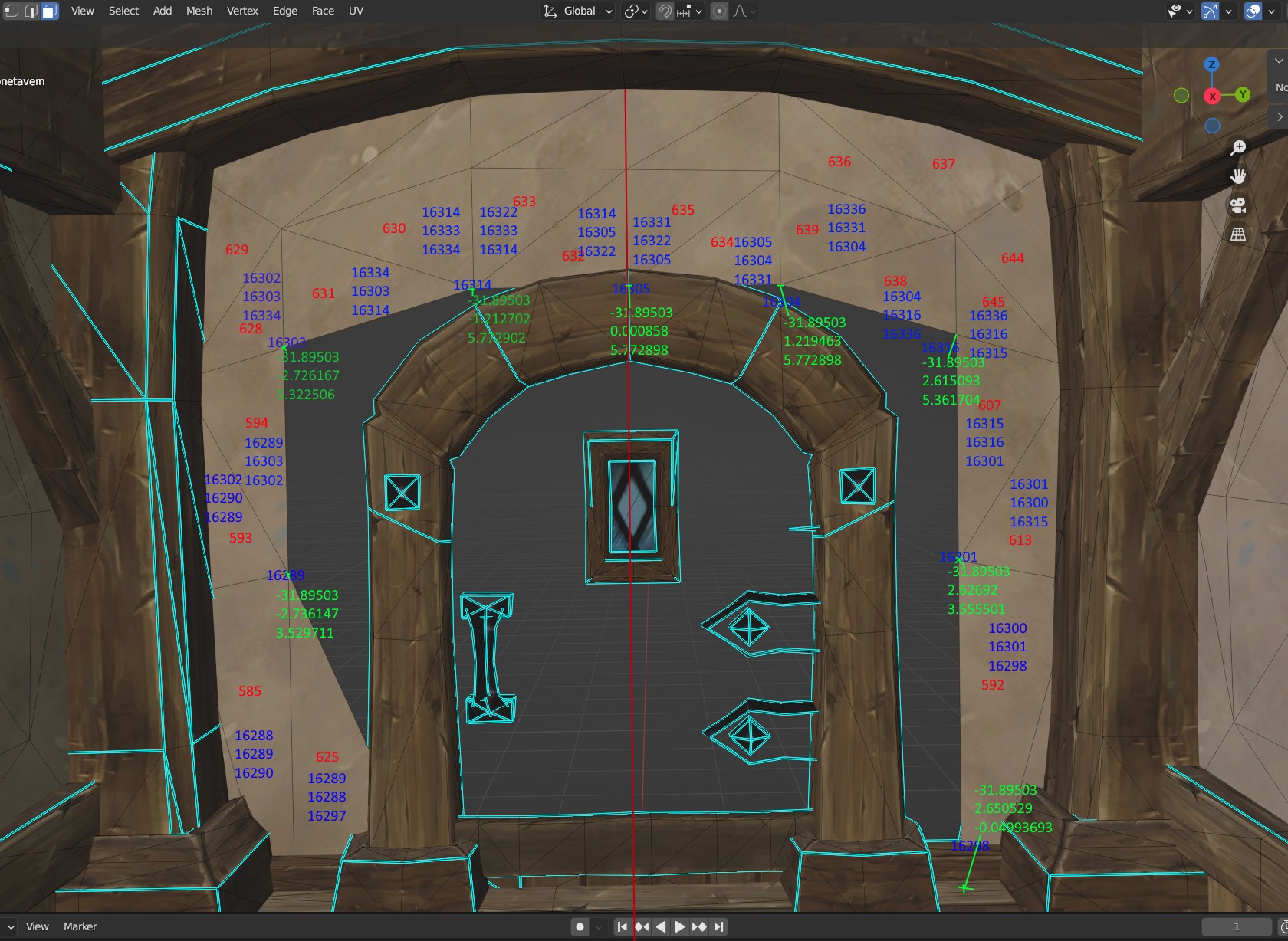Screen dimensions: 1288x941
Task: Click the red face index label 629
Action: (x=237, y=250)
